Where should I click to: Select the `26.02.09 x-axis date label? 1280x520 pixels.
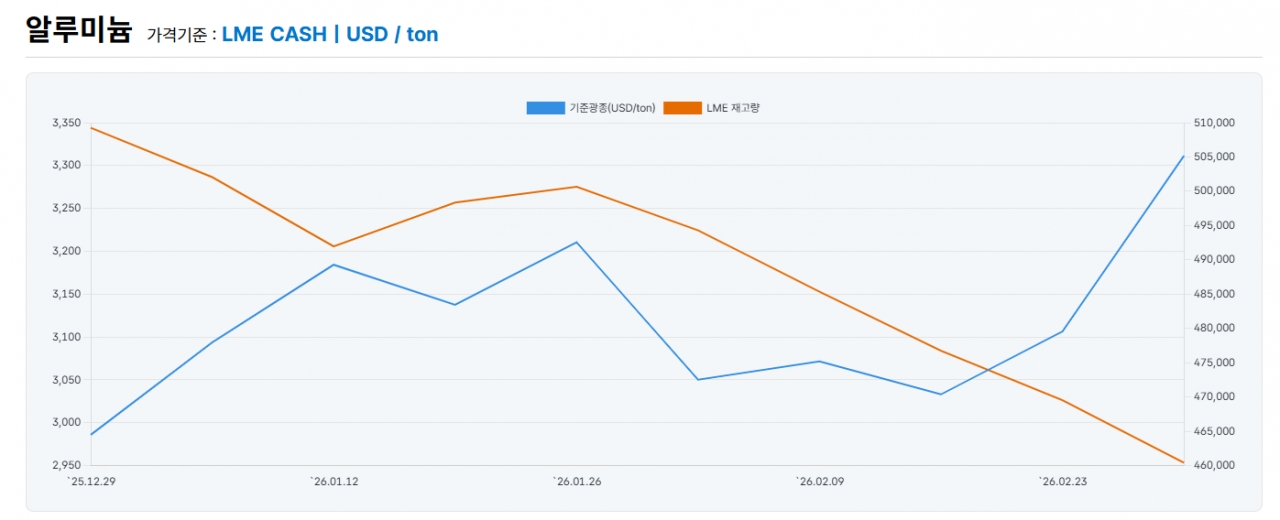820,482
